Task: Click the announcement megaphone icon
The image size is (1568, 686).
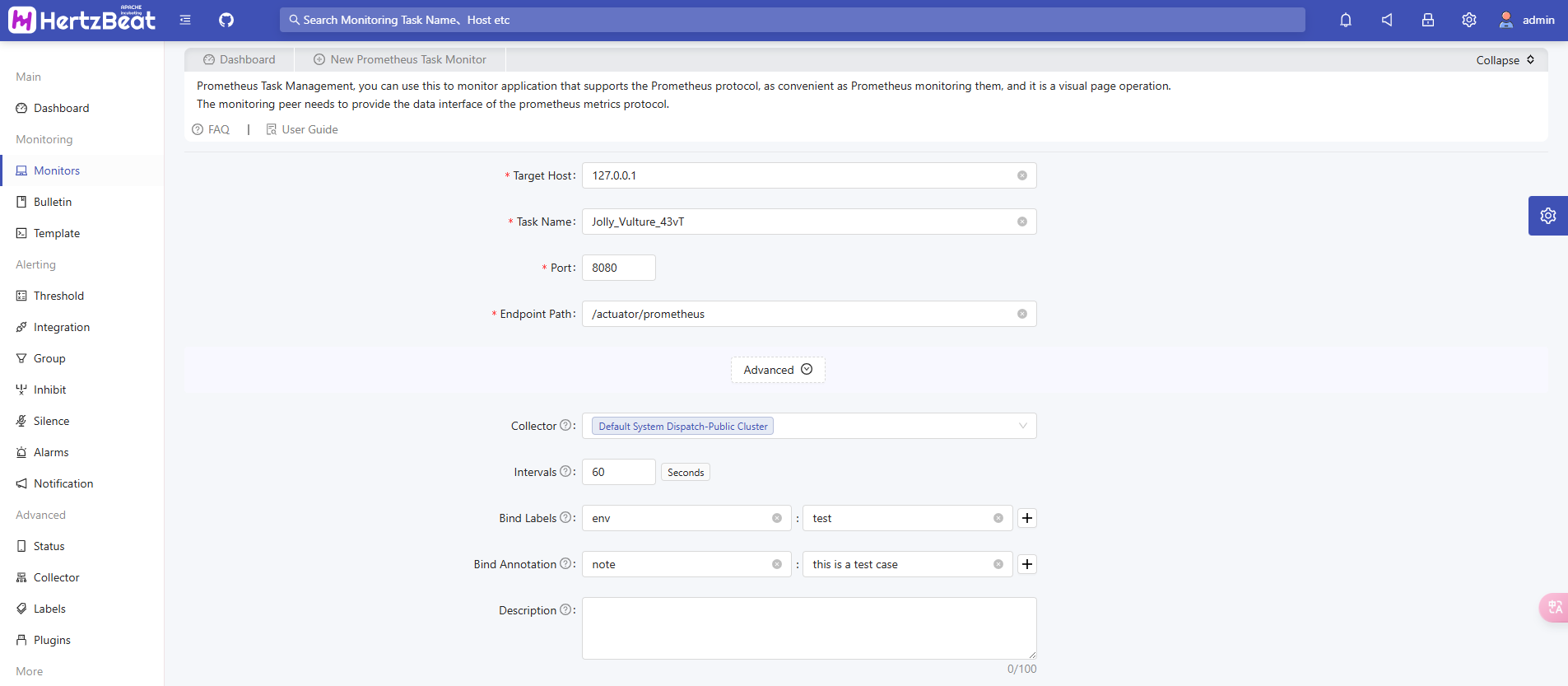Action: (1387, 20)
